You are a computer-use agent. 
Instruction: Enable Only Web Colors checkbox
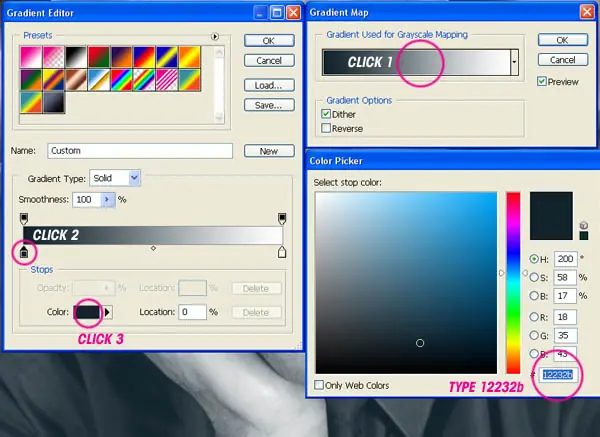(x=319, y=385)
